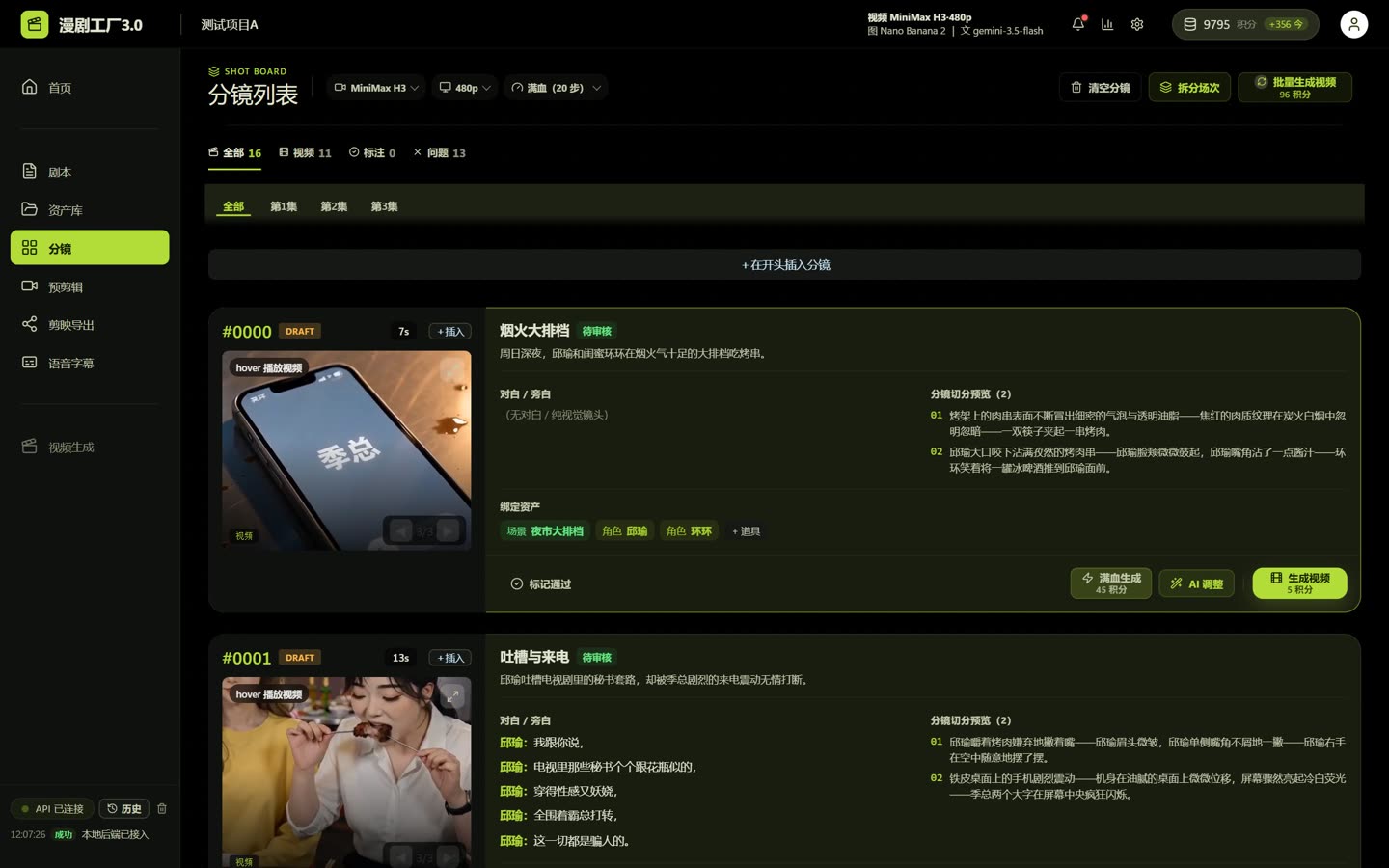Click the 清空分镜 button

(x=1101, y=88)
